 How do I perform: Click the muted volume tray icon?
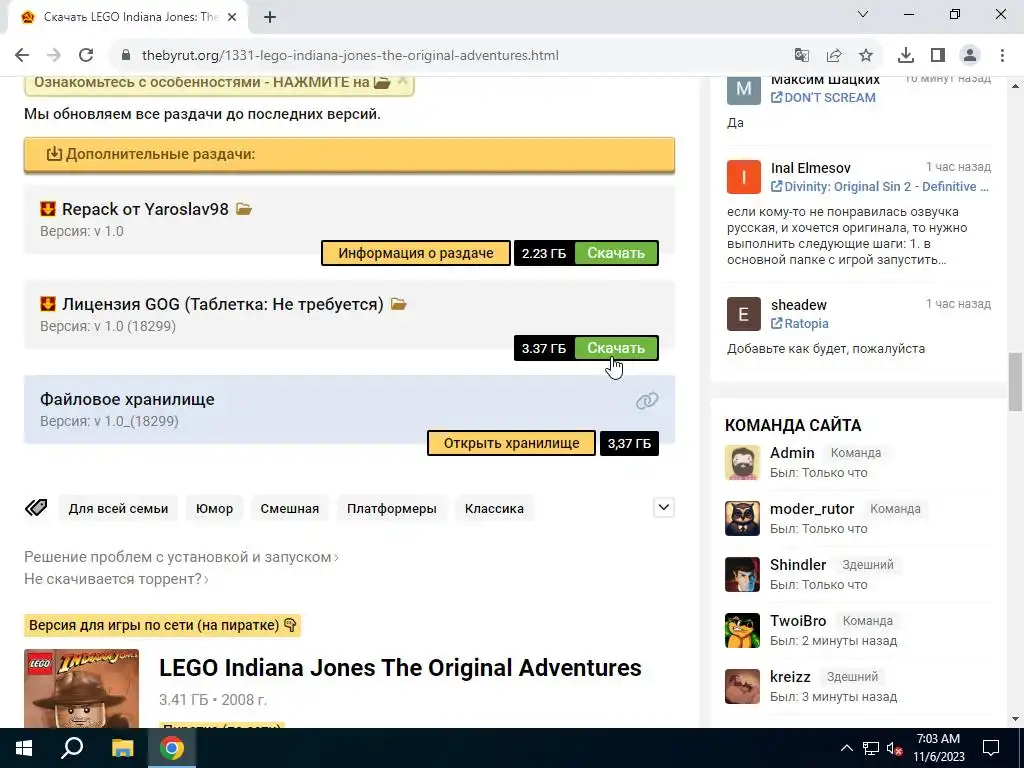pyautogui.click(x=895, y=748)
